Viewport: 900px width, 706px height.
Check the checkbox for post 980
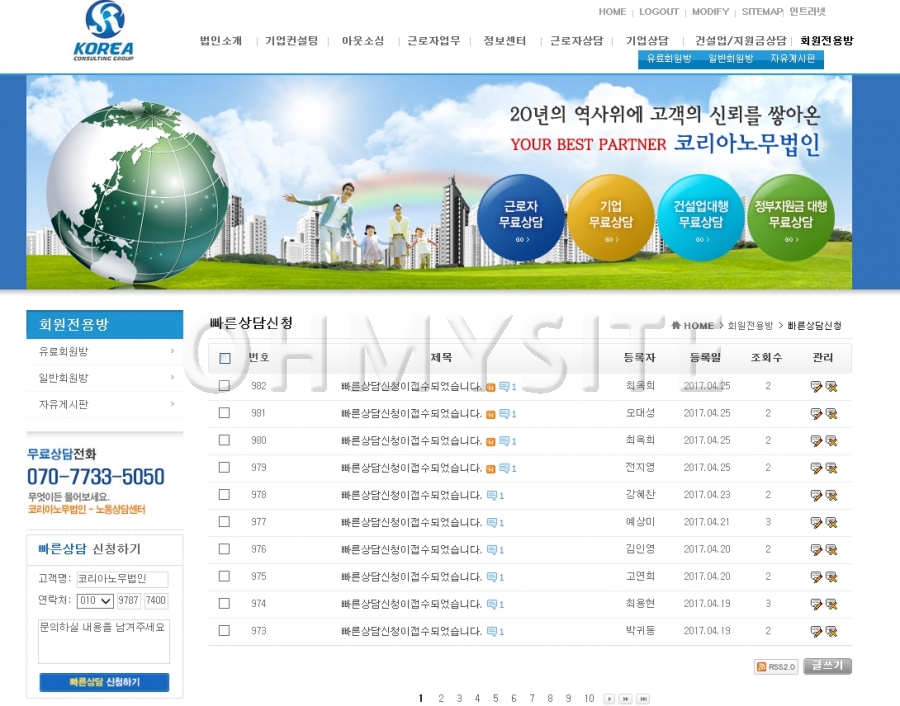pyautogui.click(x=224, y=440)
